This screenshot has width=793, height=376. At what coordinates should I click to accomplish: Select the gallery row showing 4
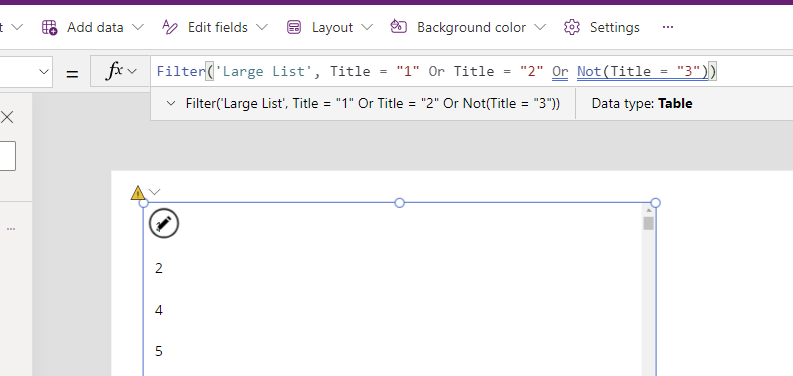(392, 310)
